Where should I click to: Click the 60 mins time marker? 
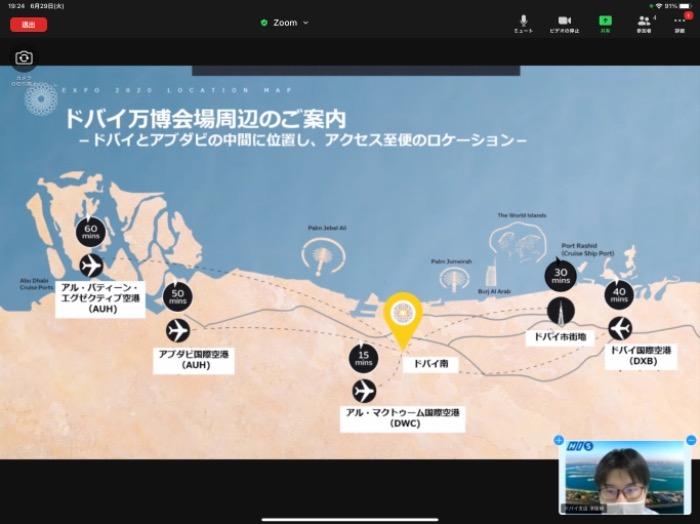(90, 232)
